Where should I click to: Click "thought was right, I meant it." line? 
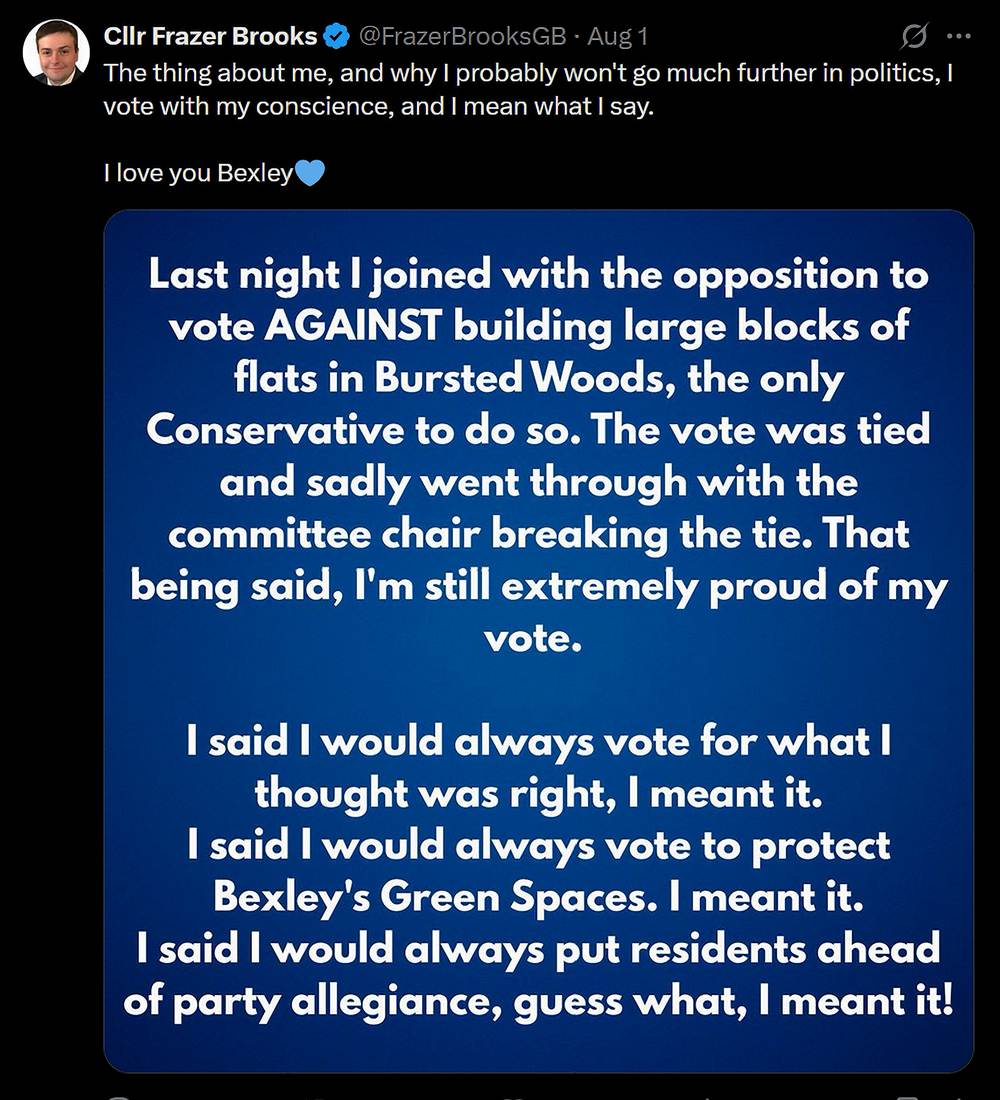[538, 793]
